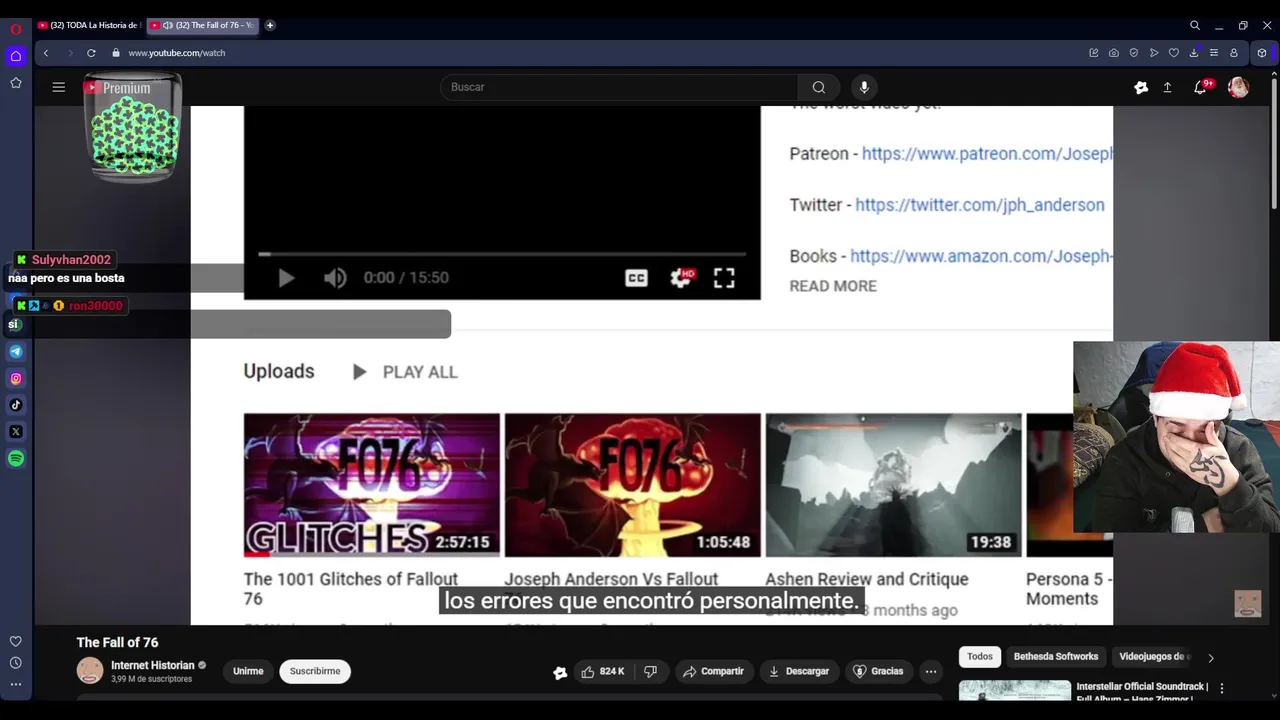The image size is (1280, 720).
Task: Advance filter chips with right chevron
Action: [x=1211, y=658]
